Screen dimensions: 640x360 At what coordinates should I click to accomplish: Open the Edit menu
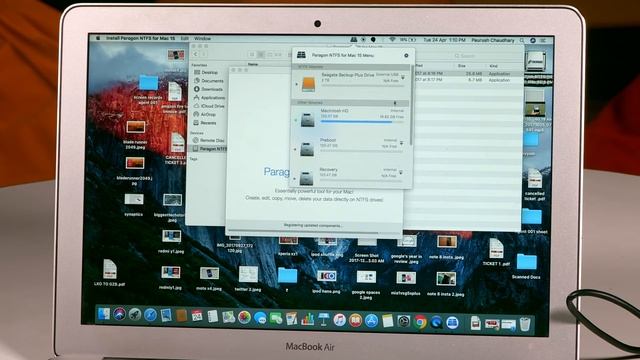184,38
